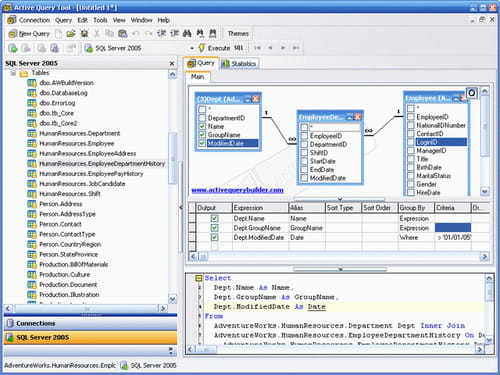The image size is (500, 375).
Task: Click the Execute button with lightning icon
Action: click(215, 48)
